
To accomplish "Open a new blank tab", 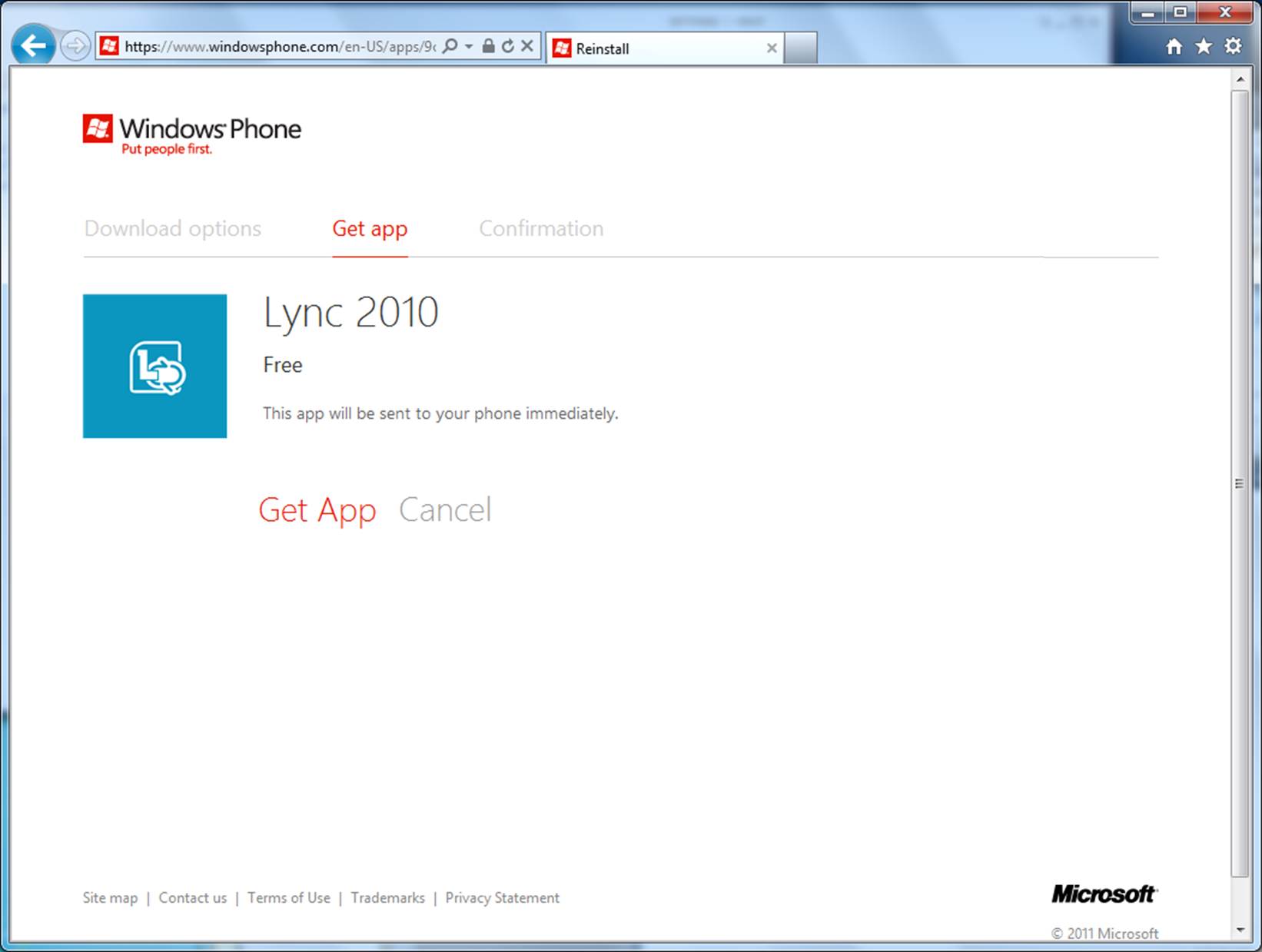I will pos(800,48).
